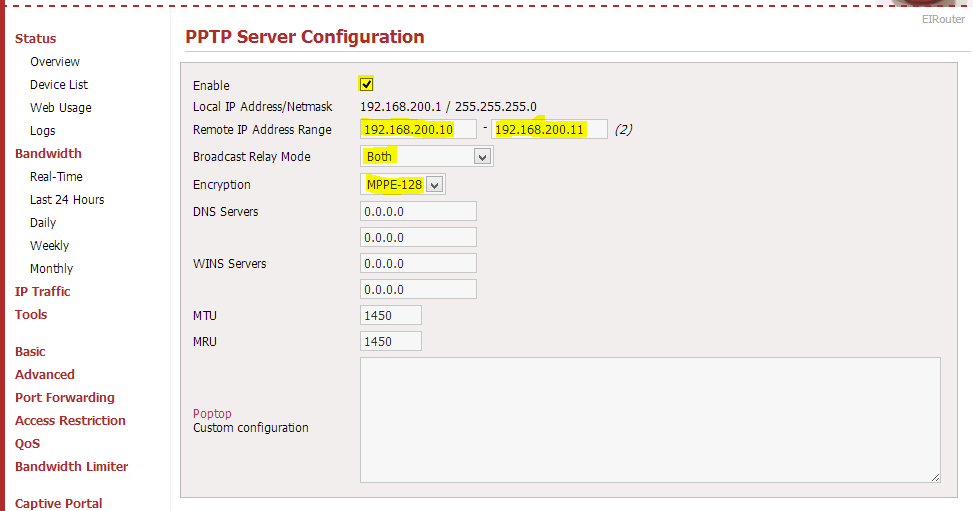Click the EIRouter label text
The width and height of the screenshot is (973, 511).
pos(943,19)
